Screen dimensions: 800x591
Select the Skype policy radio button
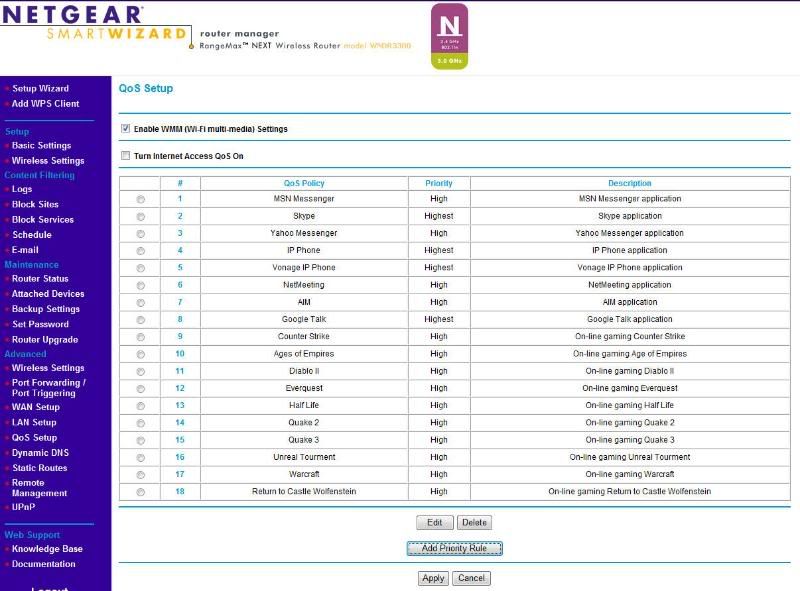[x=140, y=216]
